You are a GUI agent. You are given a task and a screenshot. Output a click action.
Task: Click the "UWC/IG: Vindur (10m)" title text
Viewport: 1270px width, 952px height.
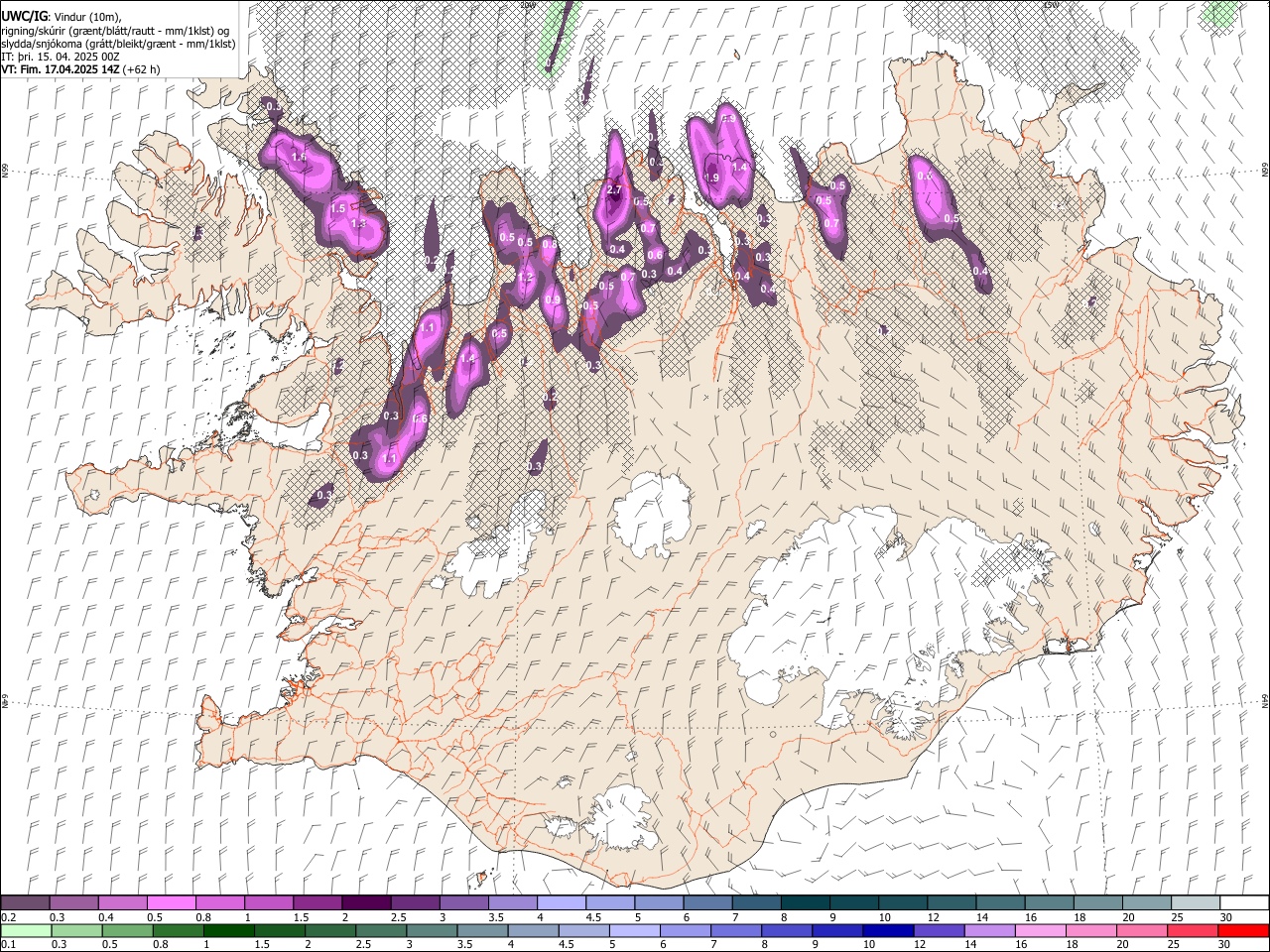(x=62, y=17)
